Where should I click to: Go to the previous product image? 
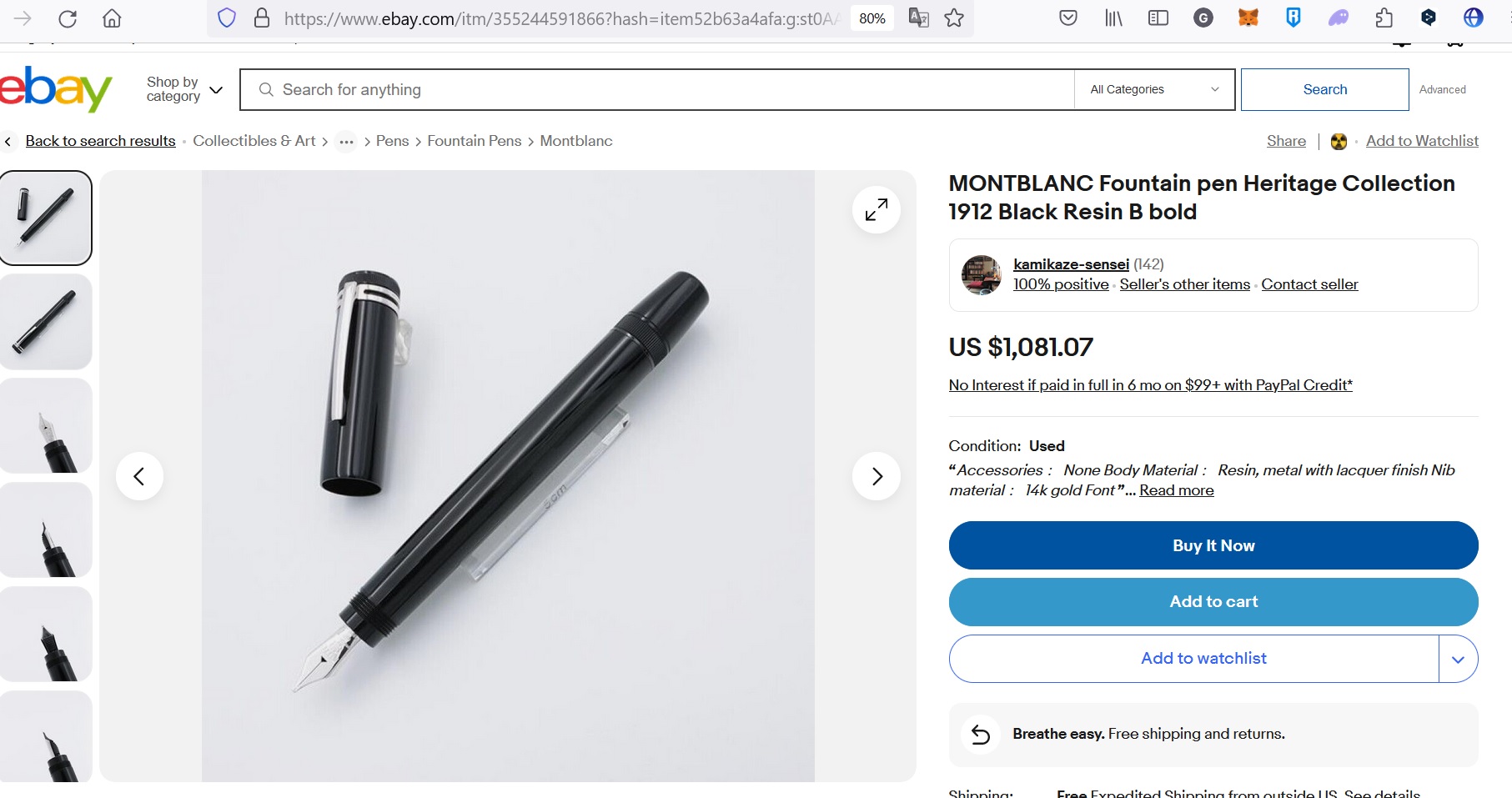pos(139,476)
